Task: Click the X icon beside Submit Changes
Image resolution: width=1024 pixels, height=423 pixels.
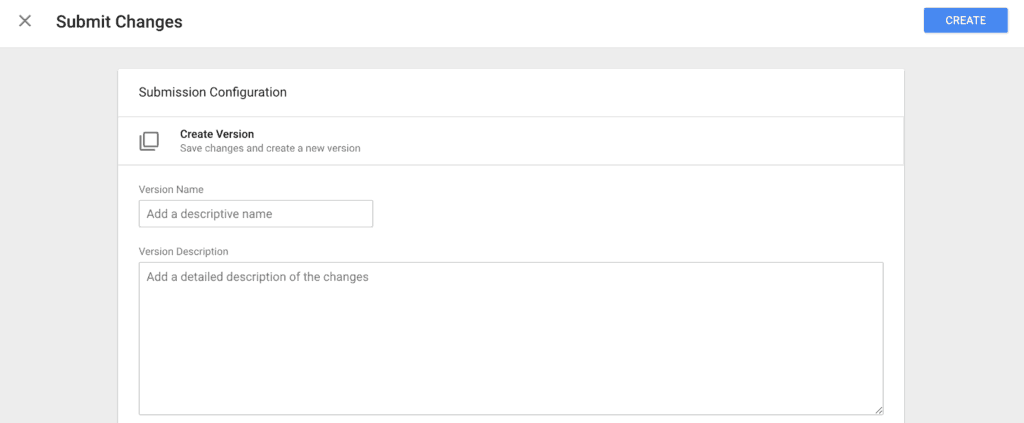Action: tap(25, 21)
